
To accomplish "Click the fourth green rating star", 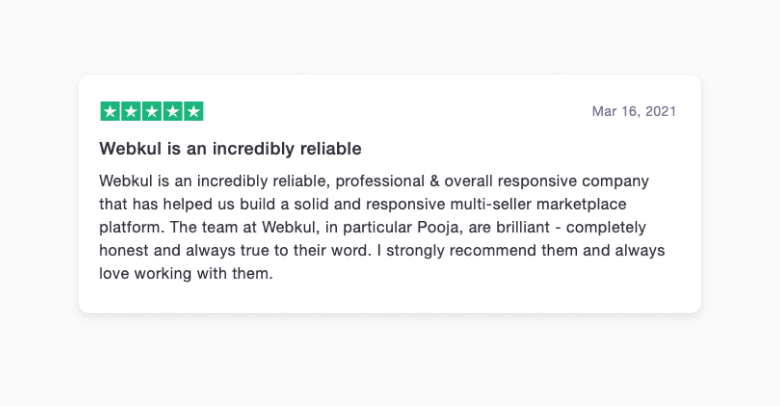I will coord(173,111).
